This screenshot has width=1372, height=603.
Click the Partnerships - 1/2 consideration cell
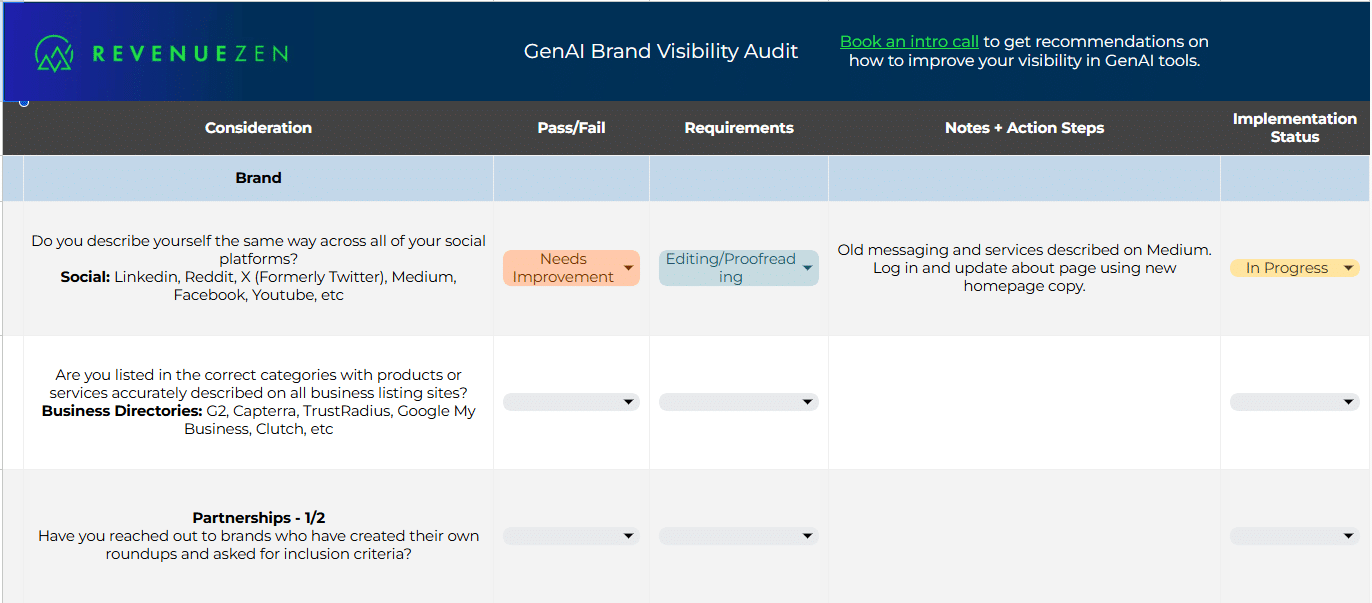[x=258, y=536]
